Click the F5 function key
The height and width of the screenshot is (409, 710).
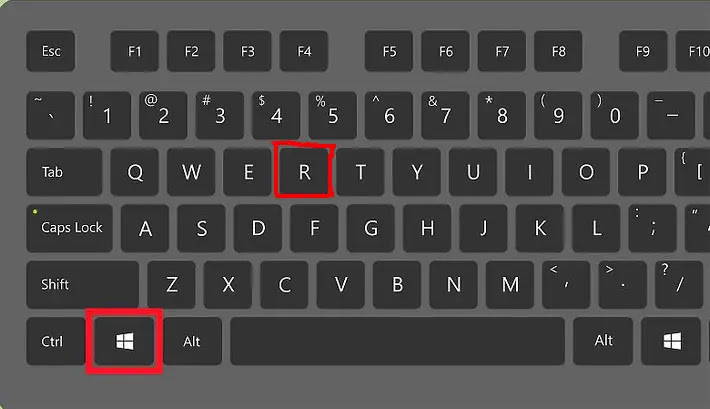(x=389, y=51)
